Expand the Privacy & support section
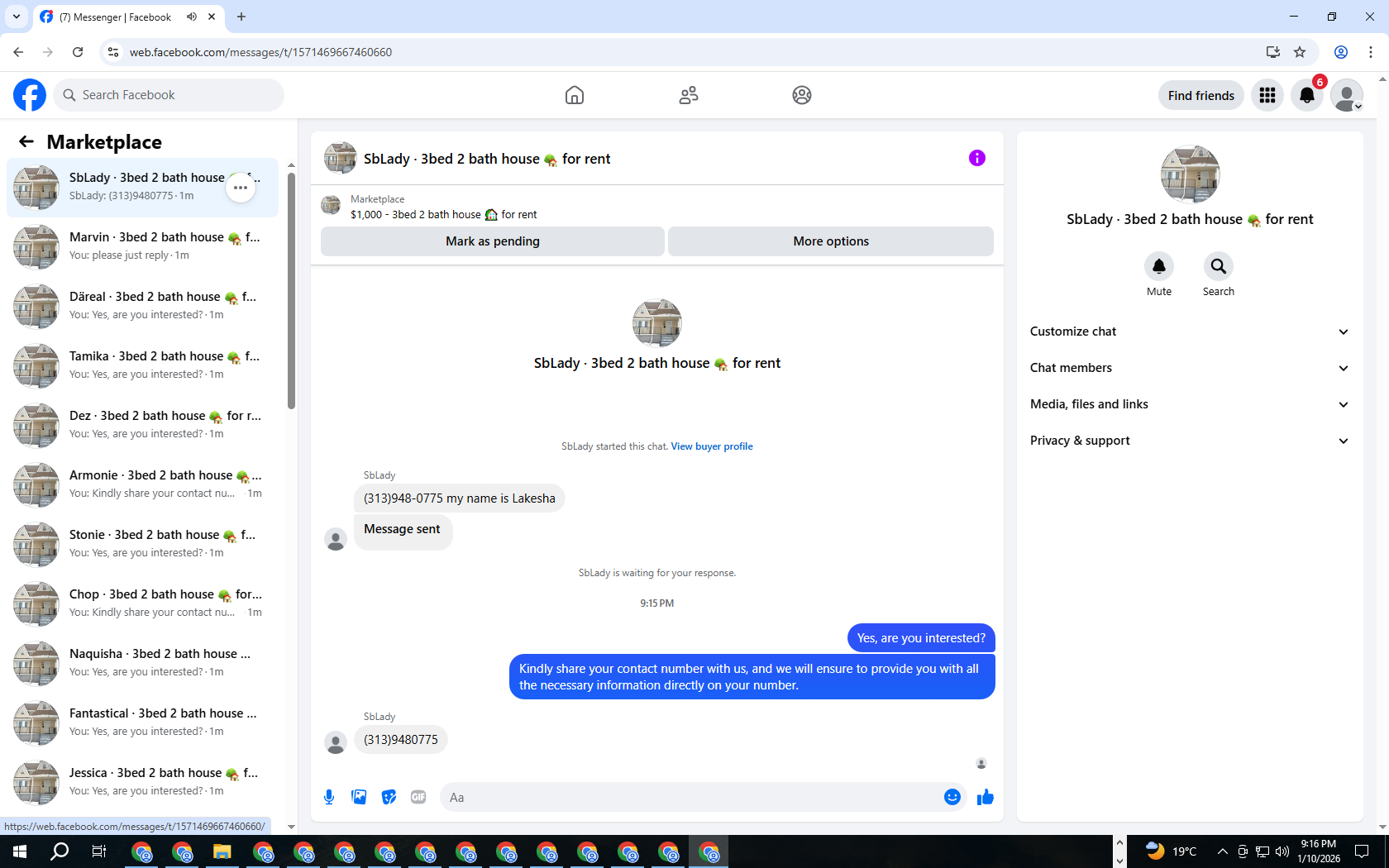Screen dimensions: 1389x868 pos(1189,441)
